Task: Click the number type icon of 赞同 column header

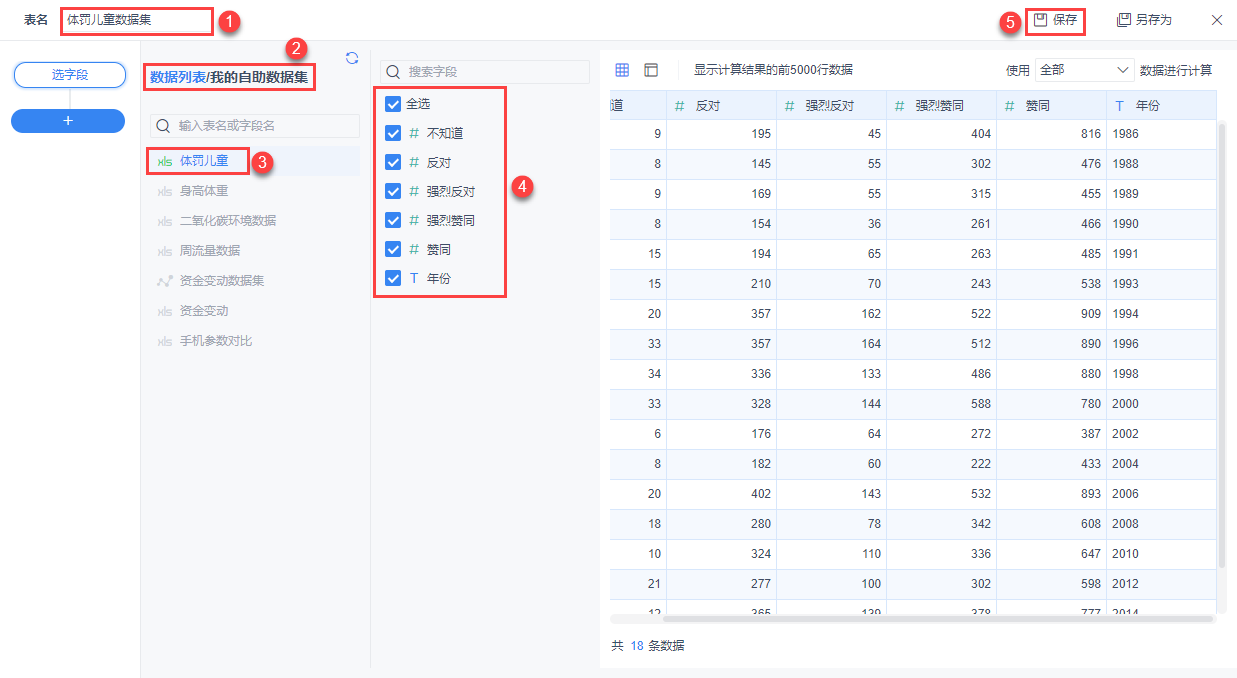Action: pyautogui.click(x=1010, y=105)
